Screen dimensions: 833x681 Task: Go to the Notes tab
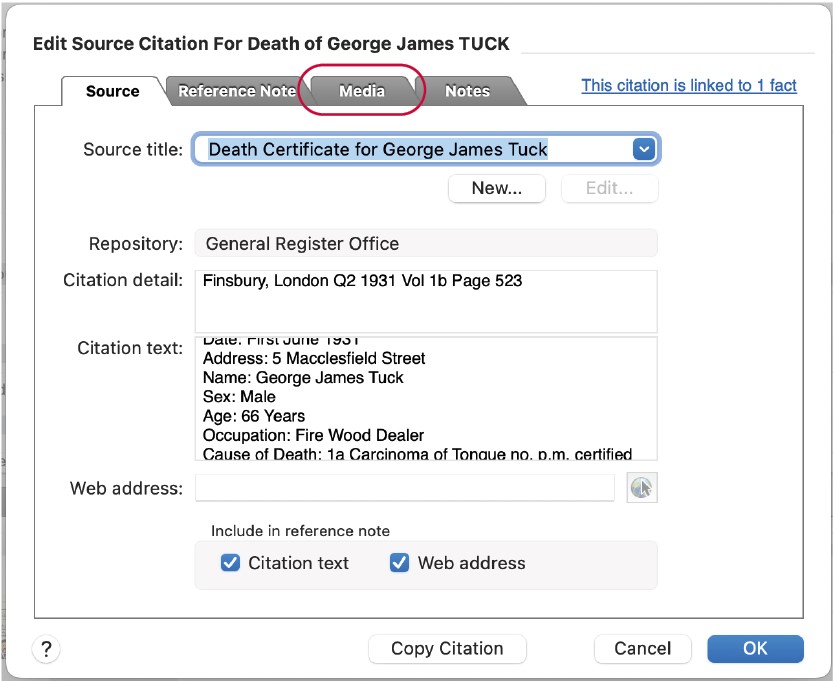[x=467, y=91]
